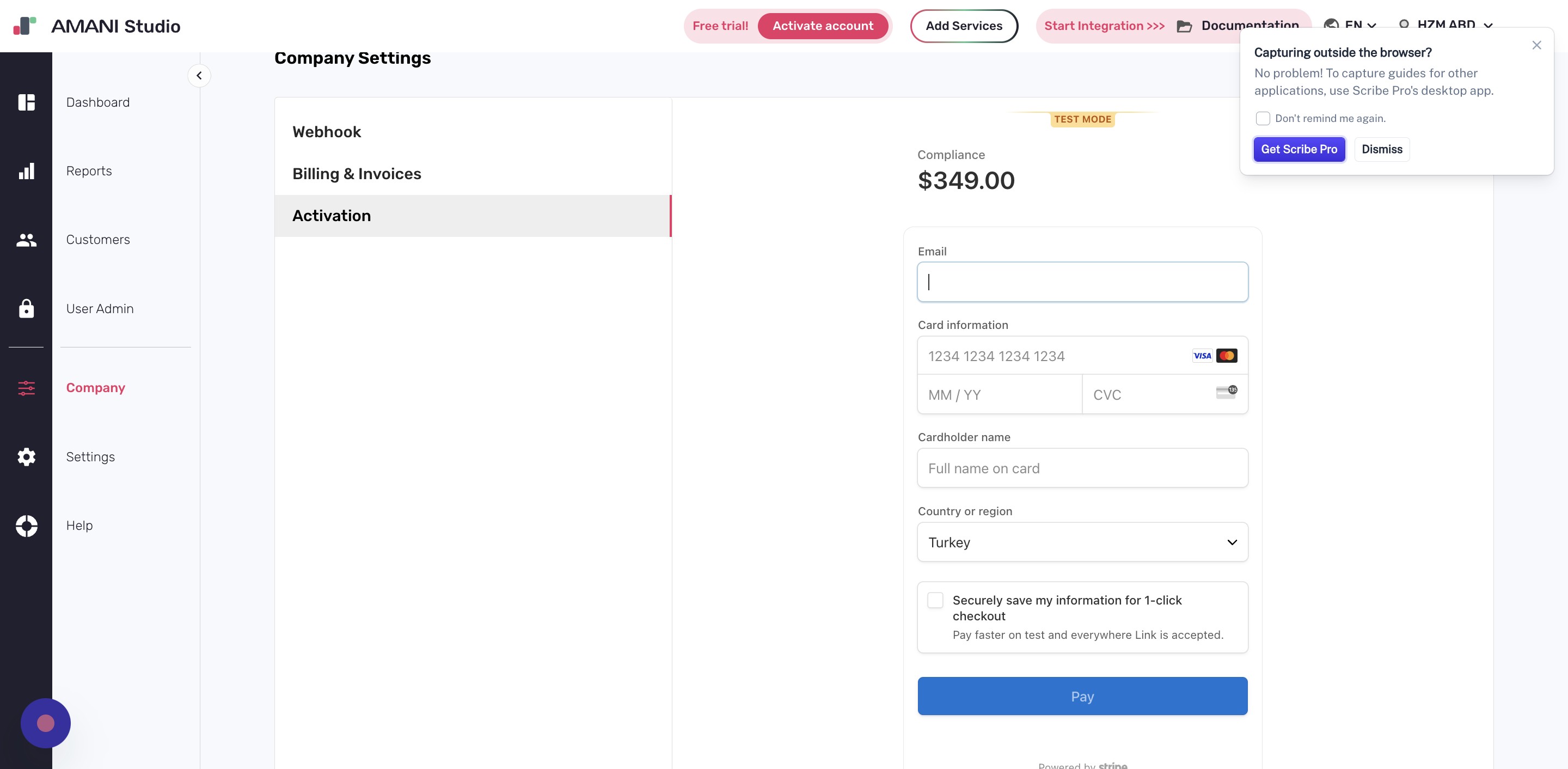Click the globe icon next to EN
1568x769 pixels.
click(1331, 25)
